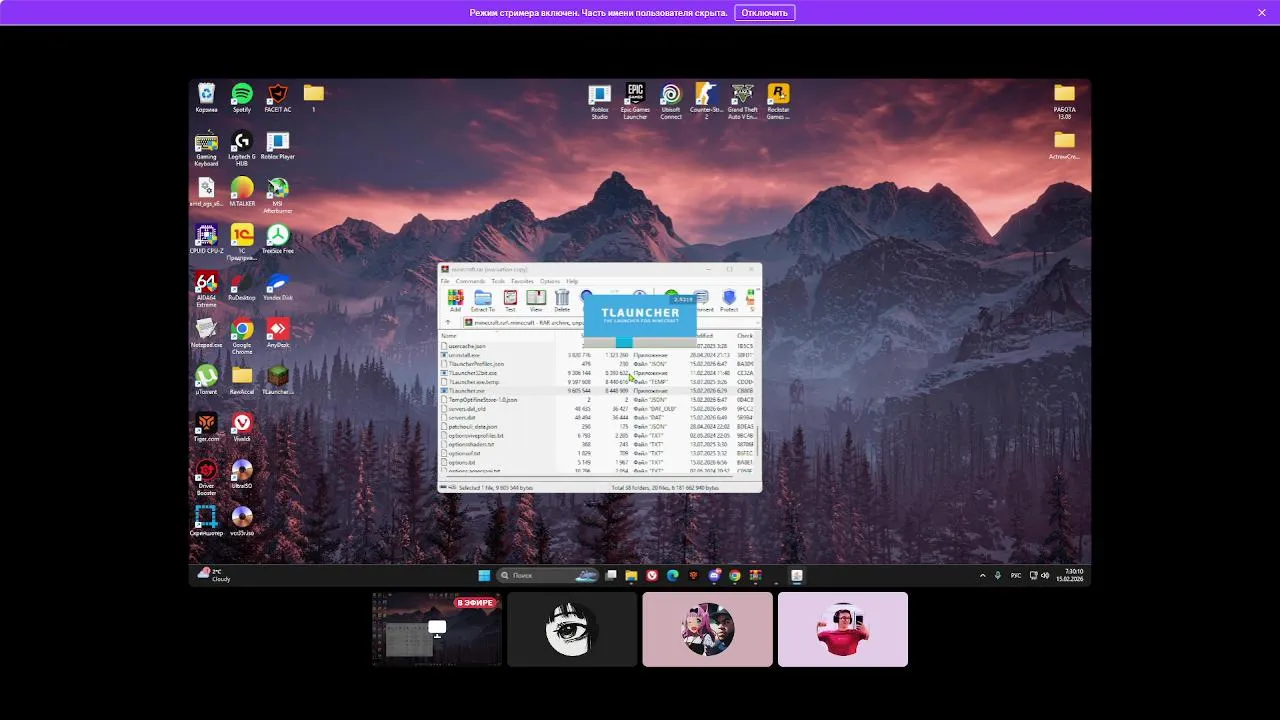Click the CPUID CPU-Z desktop icon

pos(206,240)
